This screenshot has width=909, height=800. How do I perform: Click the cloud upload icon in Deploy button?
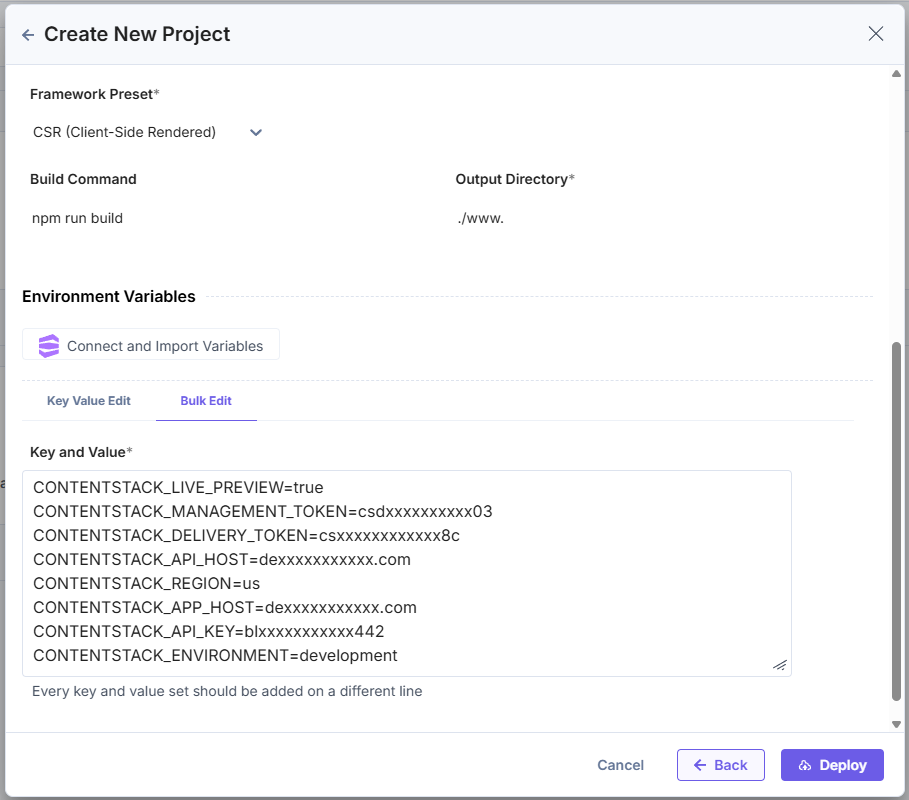click(x=804, y=765)
